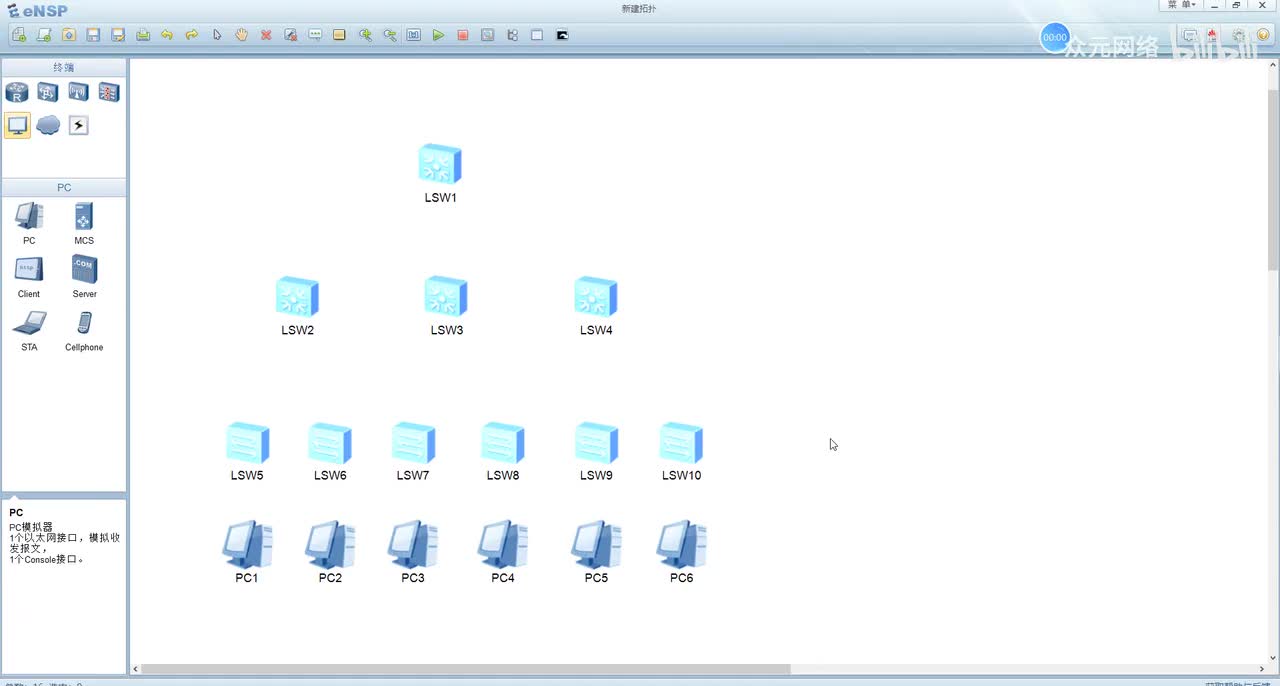Screen dimensions: 1280x686
Task: Open the forum message icon at top right
Action: (1190, 35)
